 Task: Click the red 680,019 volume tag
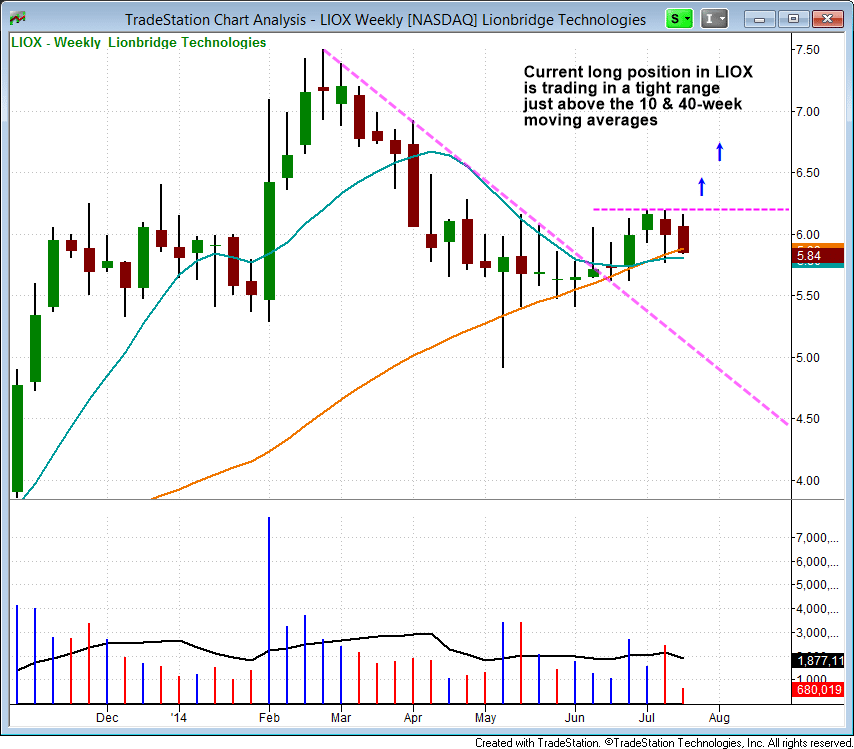point(818,690)
